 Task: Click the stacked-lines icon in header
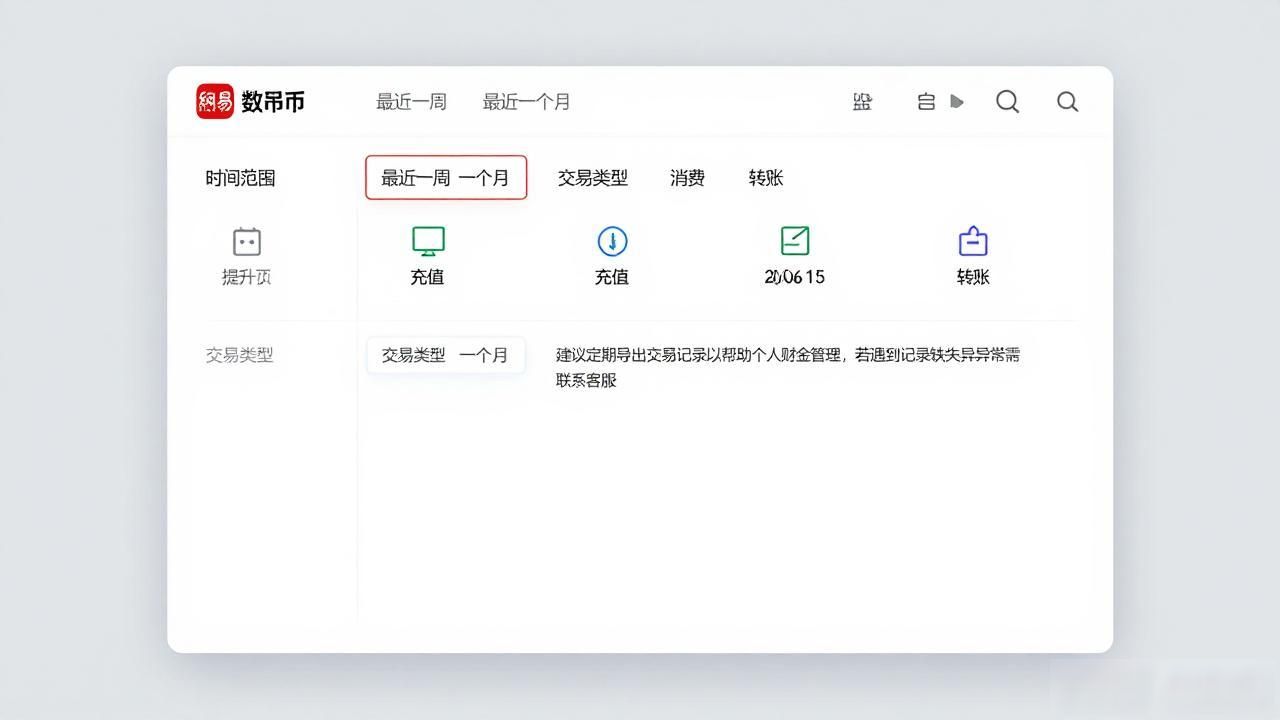click(x=926, y=102)
